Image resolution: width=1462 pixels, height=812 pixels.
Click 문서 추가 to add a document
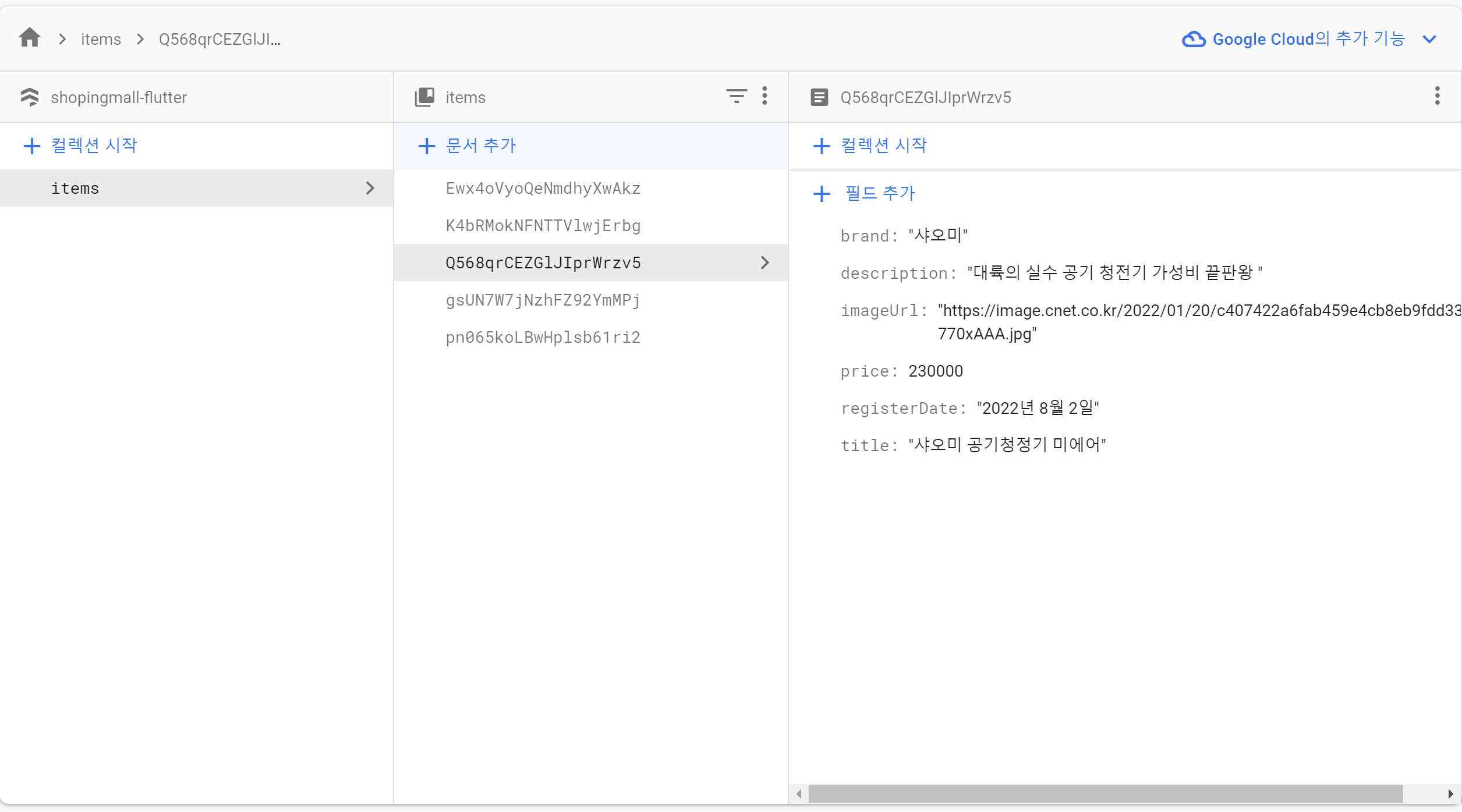[468, 146]
